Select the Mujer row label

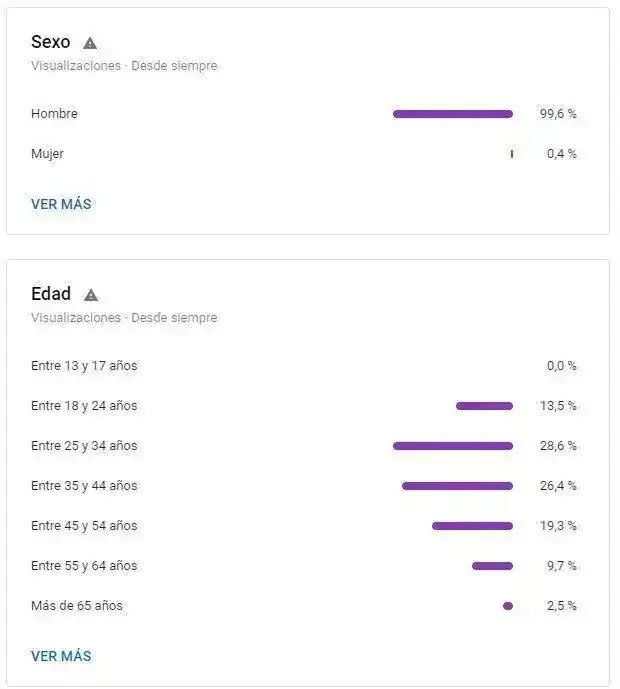point(47,154)
